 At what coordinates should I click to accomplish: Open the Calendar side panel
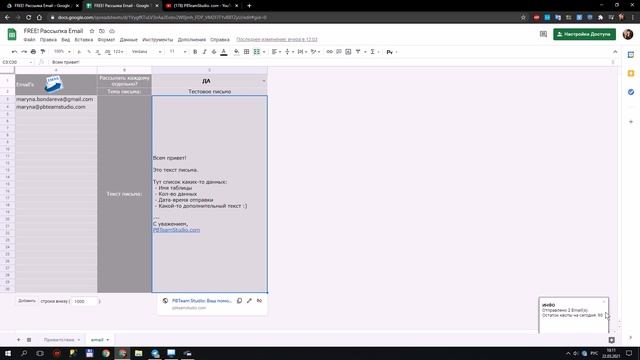[x=631, y=55]
